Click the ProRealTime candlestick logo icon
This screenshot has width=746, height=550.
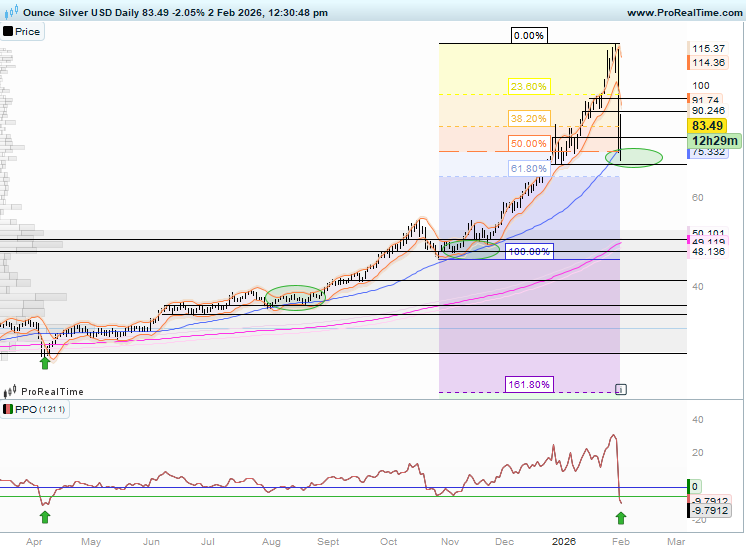pos(10,392)
